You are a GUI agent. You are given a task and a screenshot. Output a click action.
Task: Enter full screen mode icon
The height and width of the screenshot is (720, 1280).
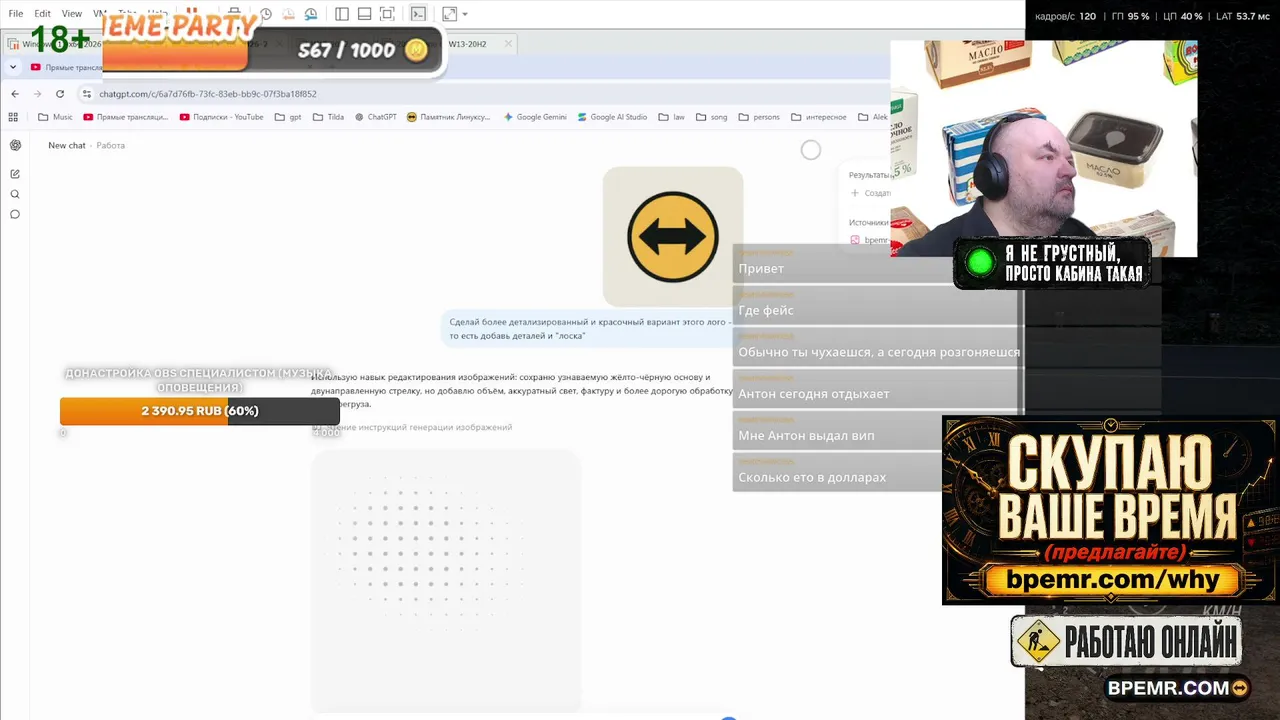coord(387,14)
